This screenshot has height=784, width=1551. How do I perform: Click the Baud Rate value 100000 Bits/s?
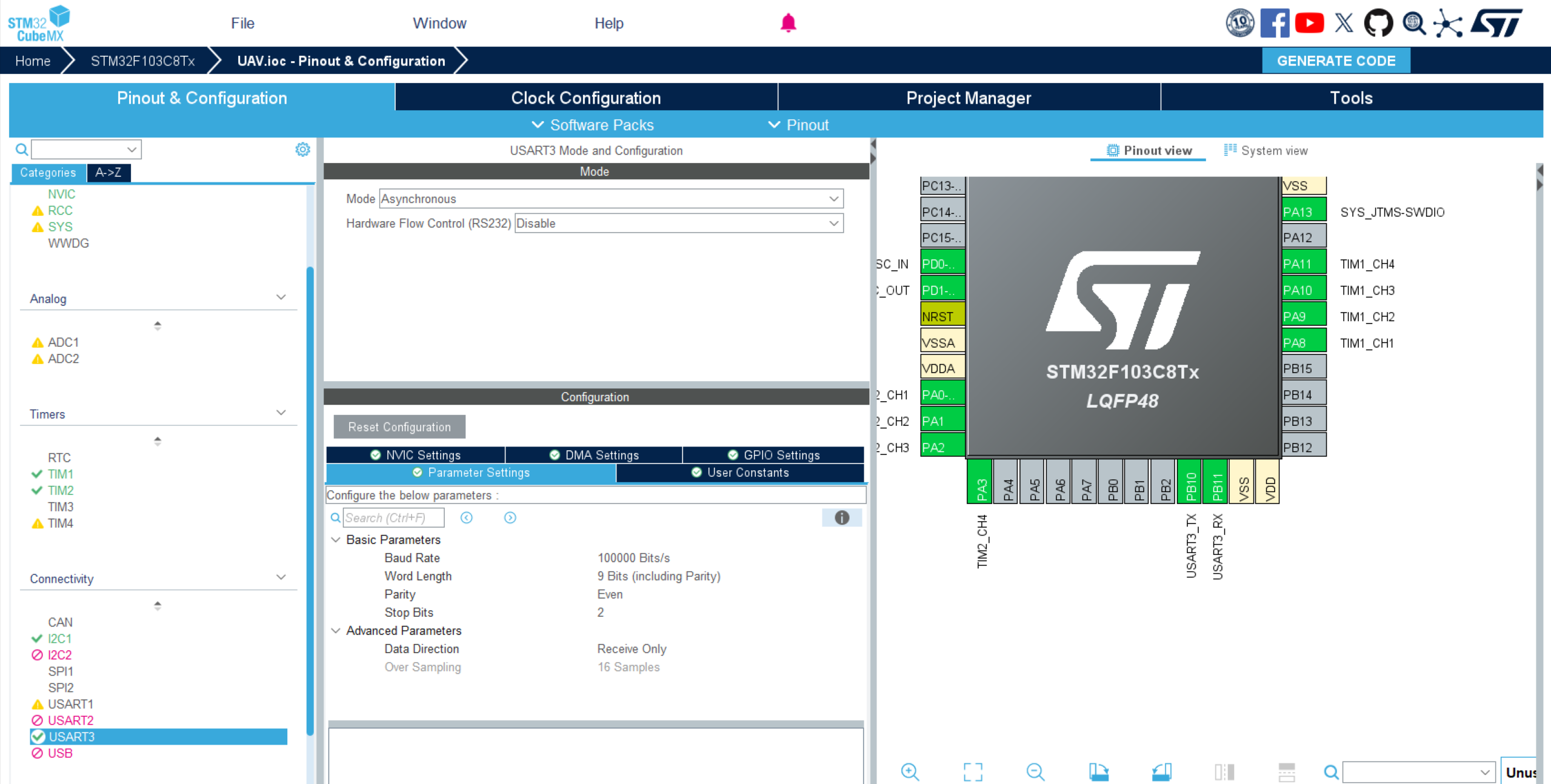pos(633,557)
